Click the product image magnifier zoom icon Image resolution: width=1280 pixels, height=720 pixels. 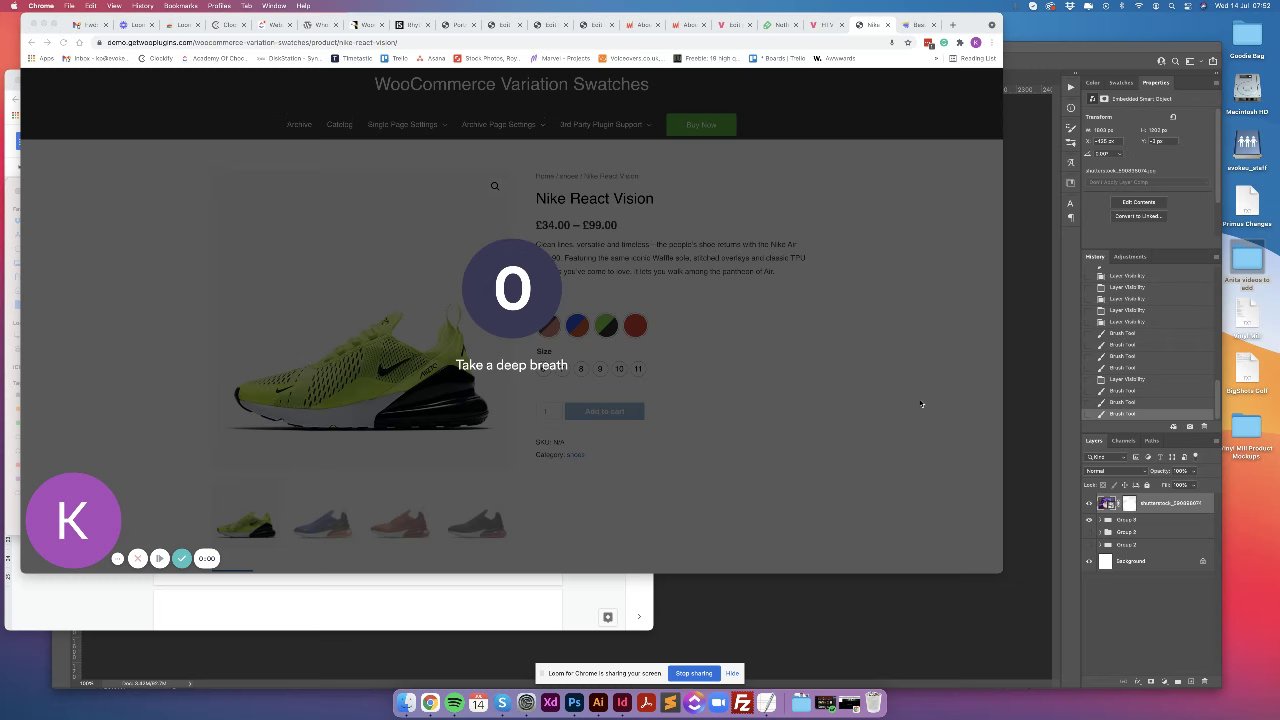[494, 186]
